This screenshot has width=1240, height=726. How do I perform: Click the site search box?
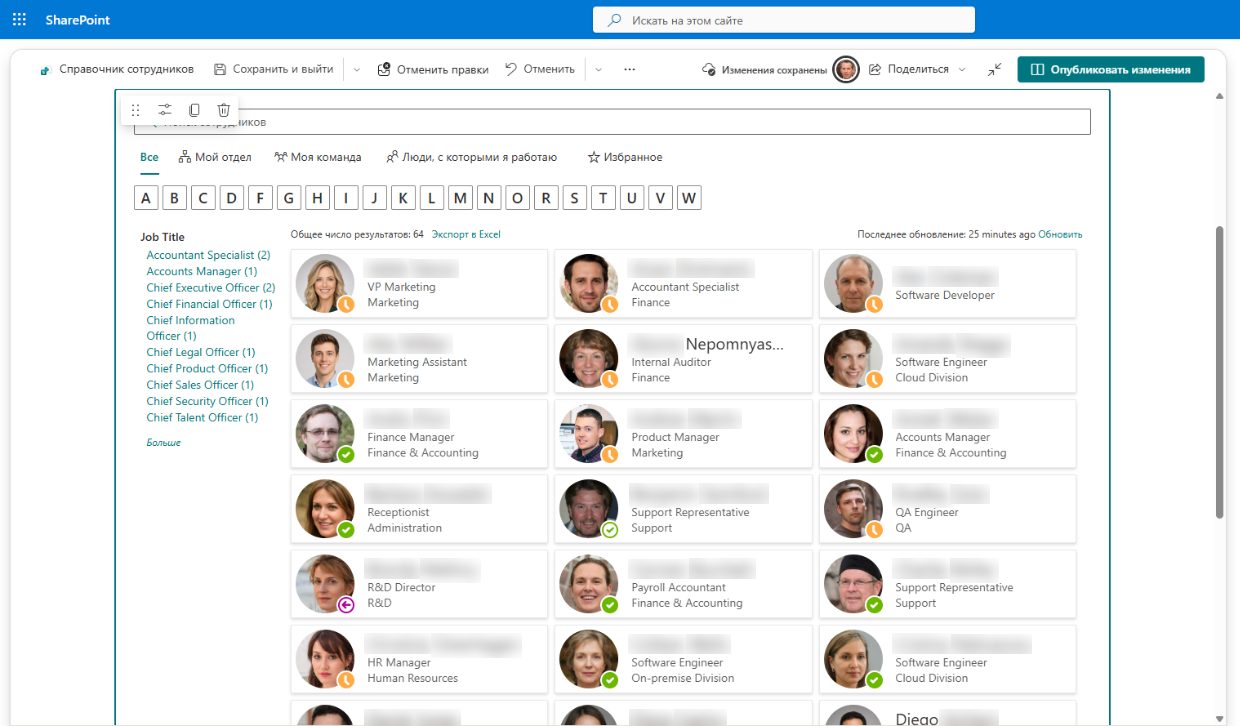click(784, 20)
